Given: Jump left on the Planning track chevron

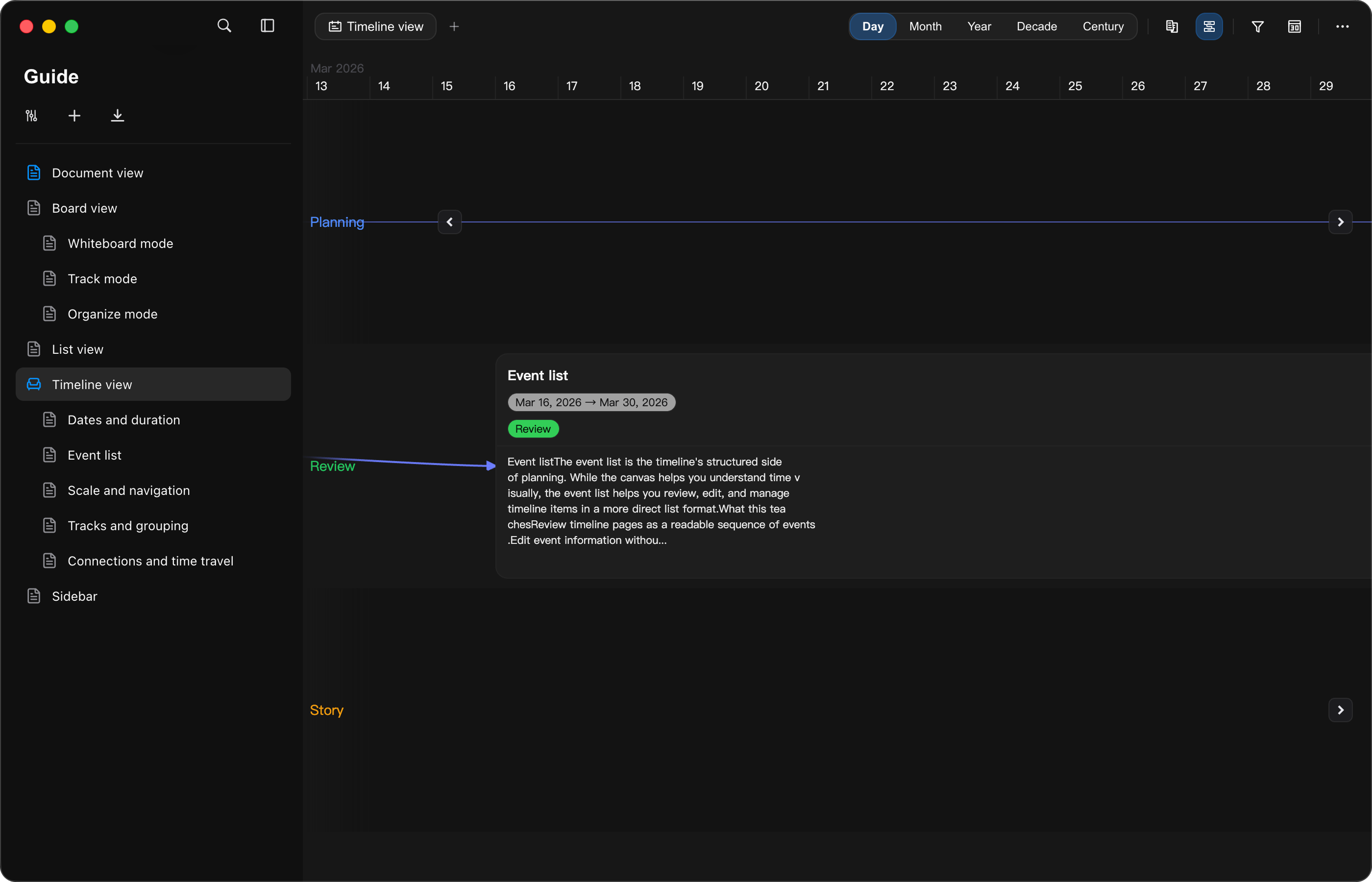Looking at the screenshot, I should (449, 221).
